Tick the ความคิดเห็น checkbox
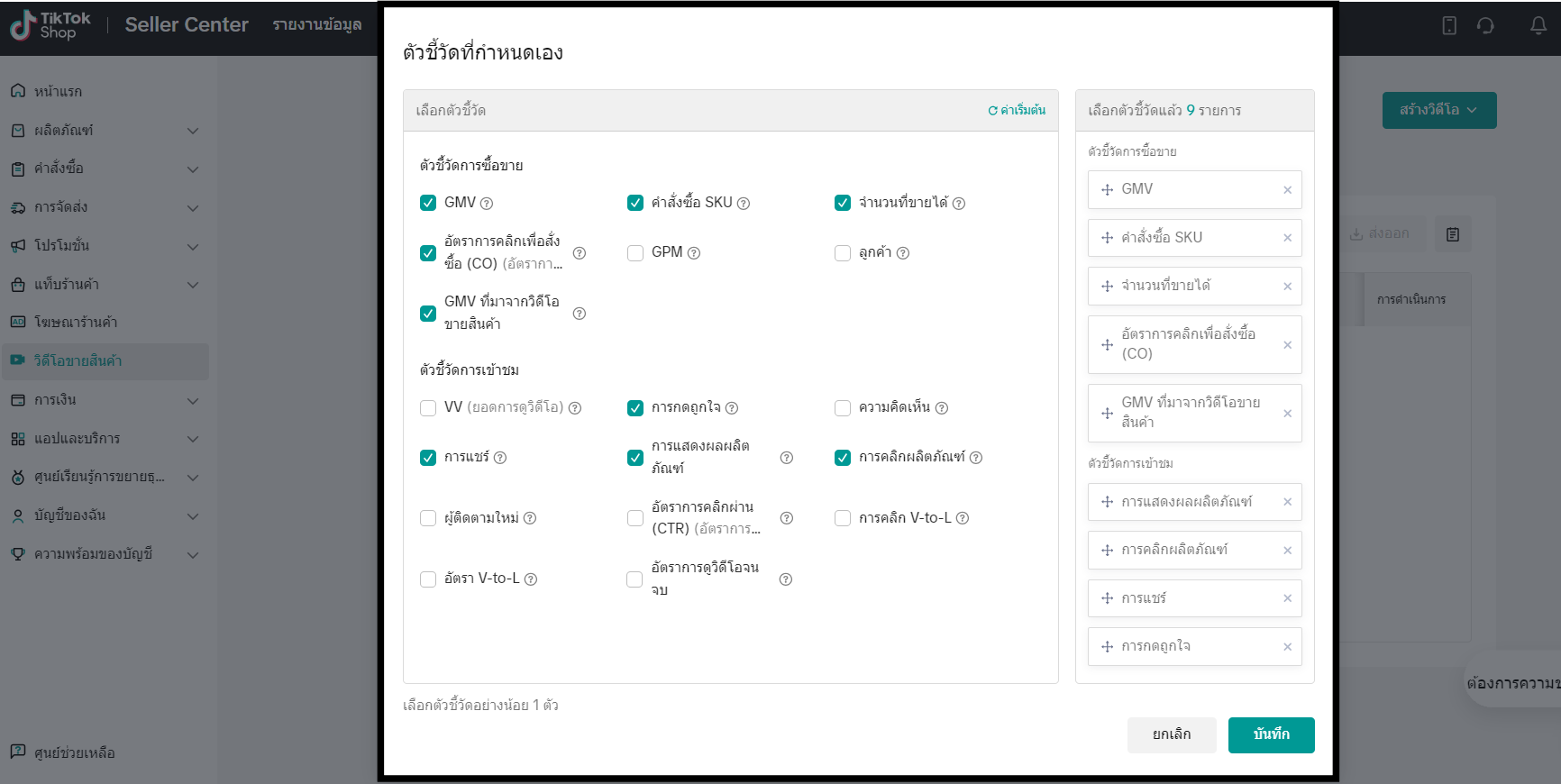This screenshot has height=784, width=1561. pos(843,408)
